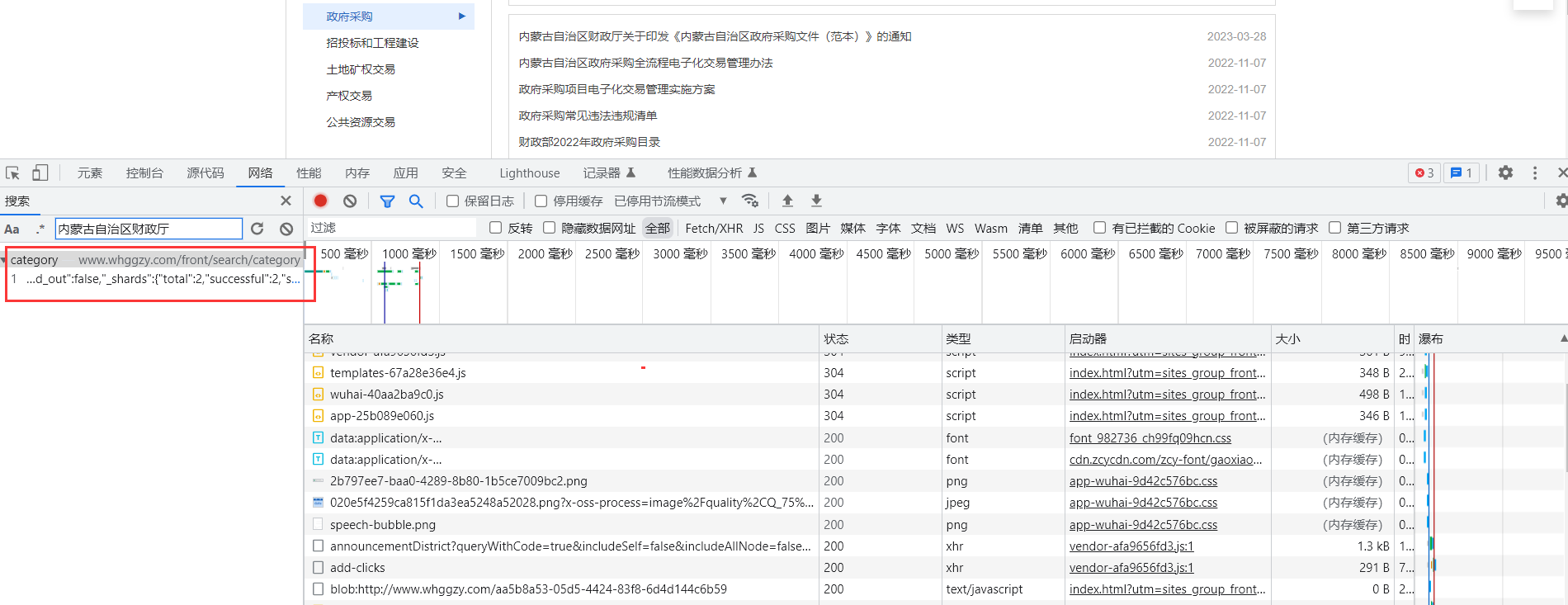The height and width of the screenshot is (605, 1568).
Task: Select templates-67a28e36e4.js request row
Action: [561, 373]
